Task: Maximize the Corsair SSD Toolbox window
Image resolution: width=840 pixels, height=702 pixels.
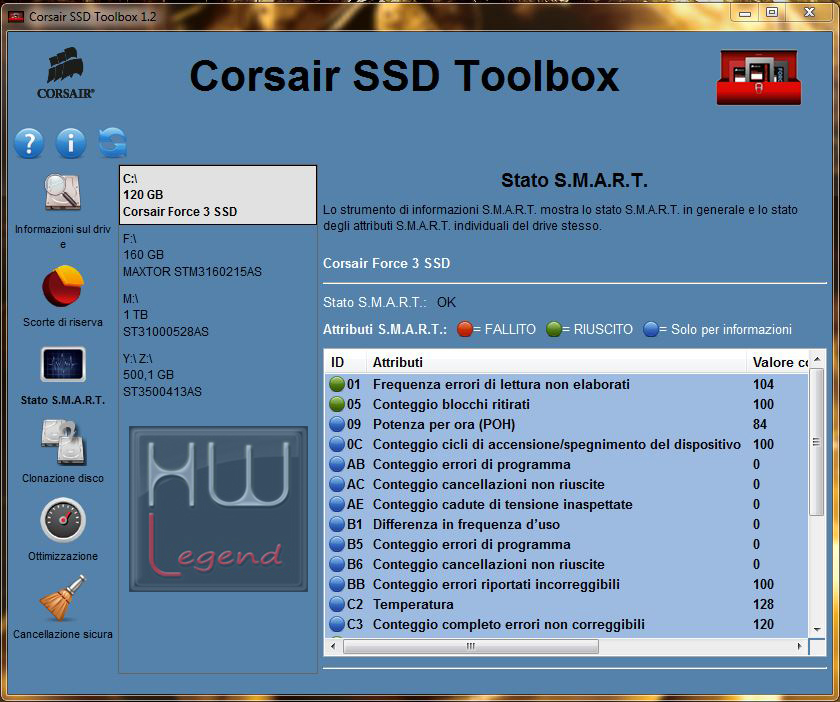Action: (772, 13)
